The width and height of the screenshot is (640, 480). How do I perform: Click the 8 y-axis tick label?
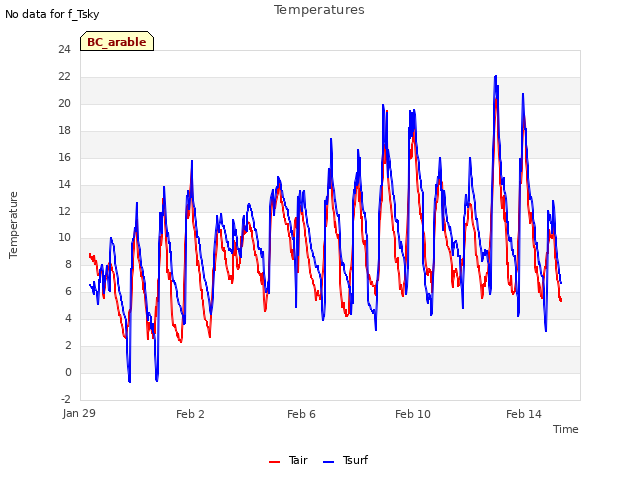[x=68, y=264]
